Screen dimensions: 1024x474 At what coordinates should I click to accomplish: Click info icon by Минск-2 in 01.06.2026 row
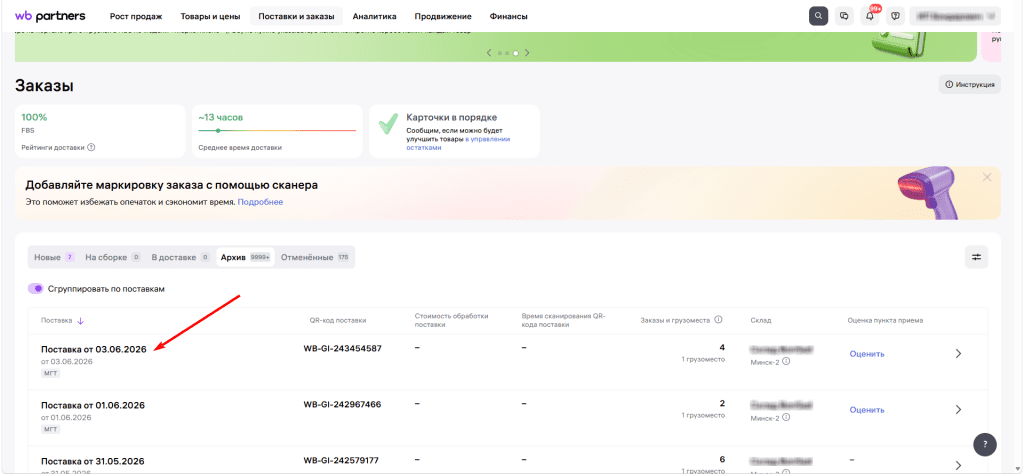click(x=786, y=417)
